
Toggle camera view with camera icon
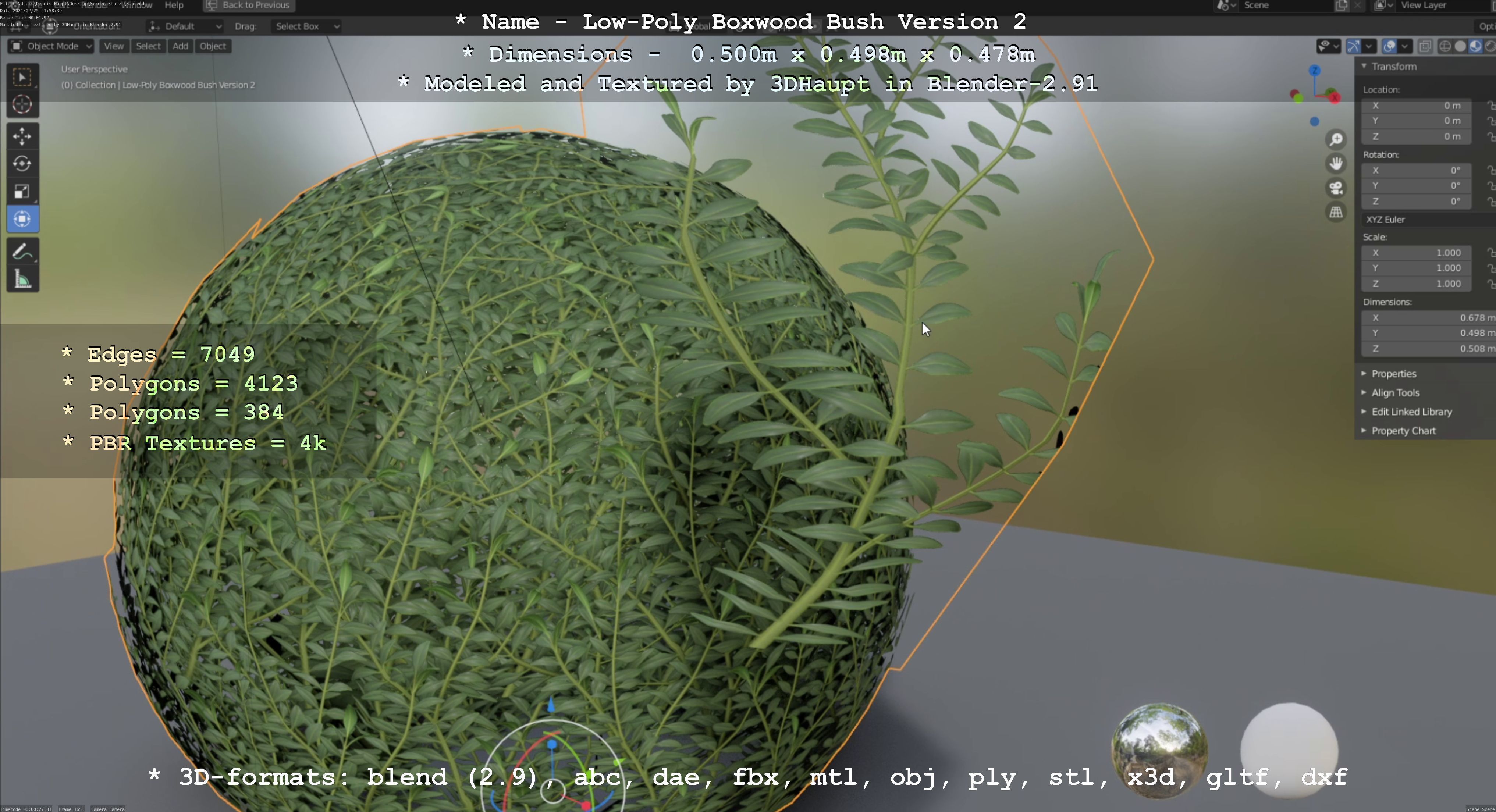(x=1336, y=188)
